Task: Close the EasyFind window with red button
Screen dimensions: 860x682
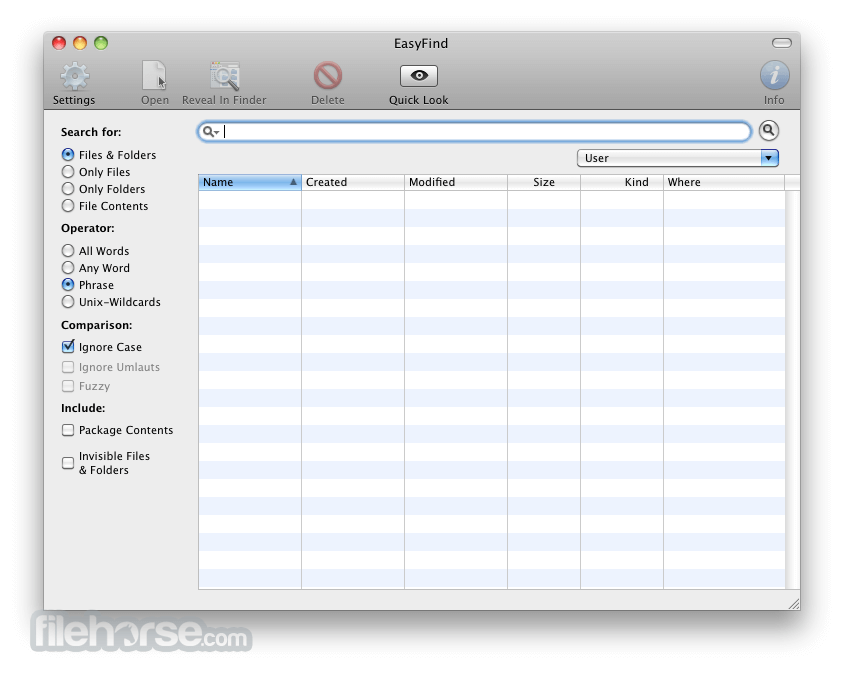Action: pyautogui.click(x=59, y=43)
